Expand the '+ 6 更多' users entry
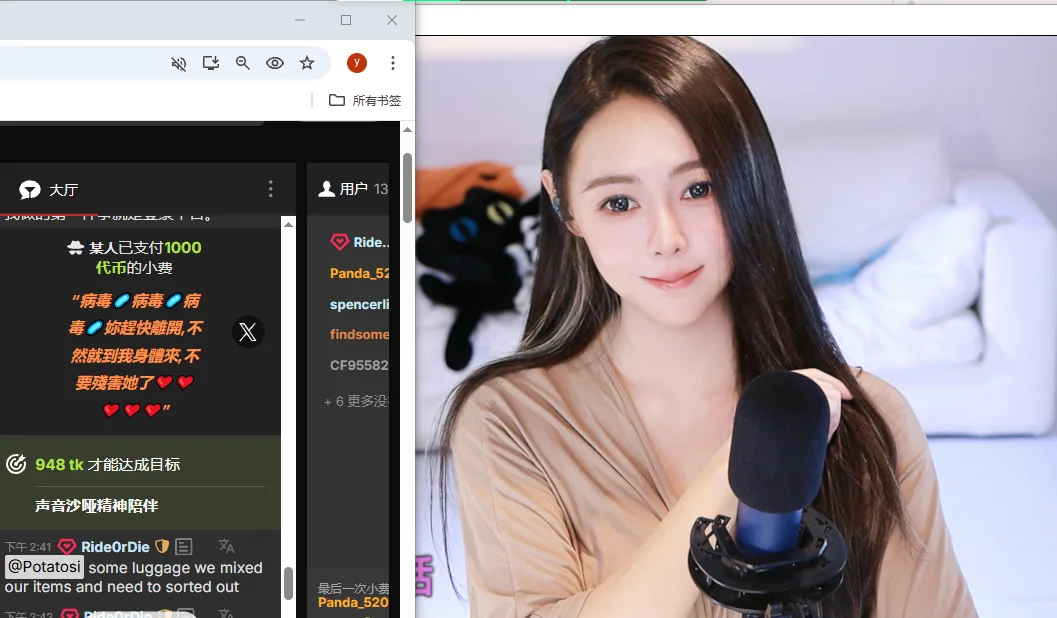 click(x=355, y=401)
